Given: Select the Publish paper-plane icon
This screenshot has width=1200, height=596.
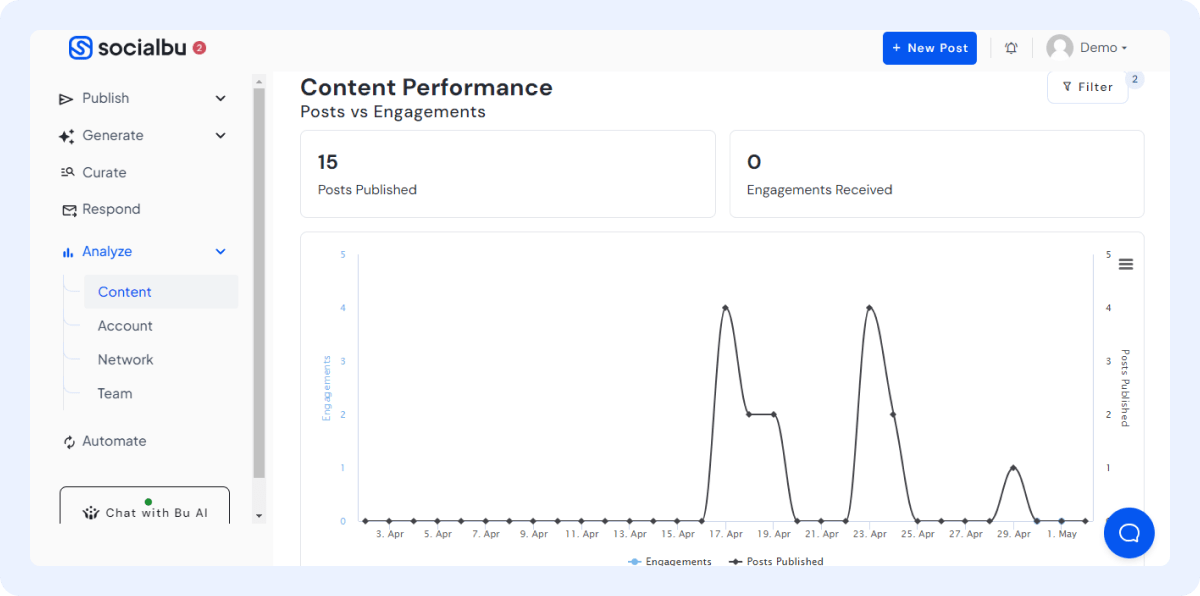Looking at the screenshot, I should pos(65,98).
